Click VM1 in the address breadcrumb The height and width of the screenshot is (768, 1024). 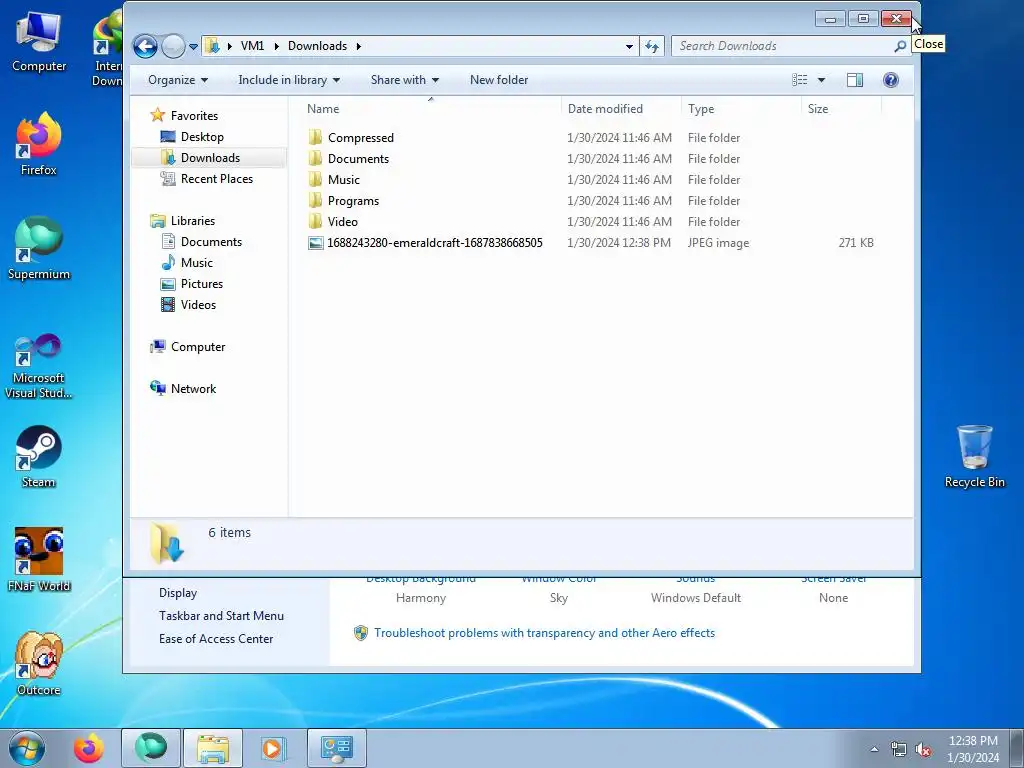(x=252, y=46)
